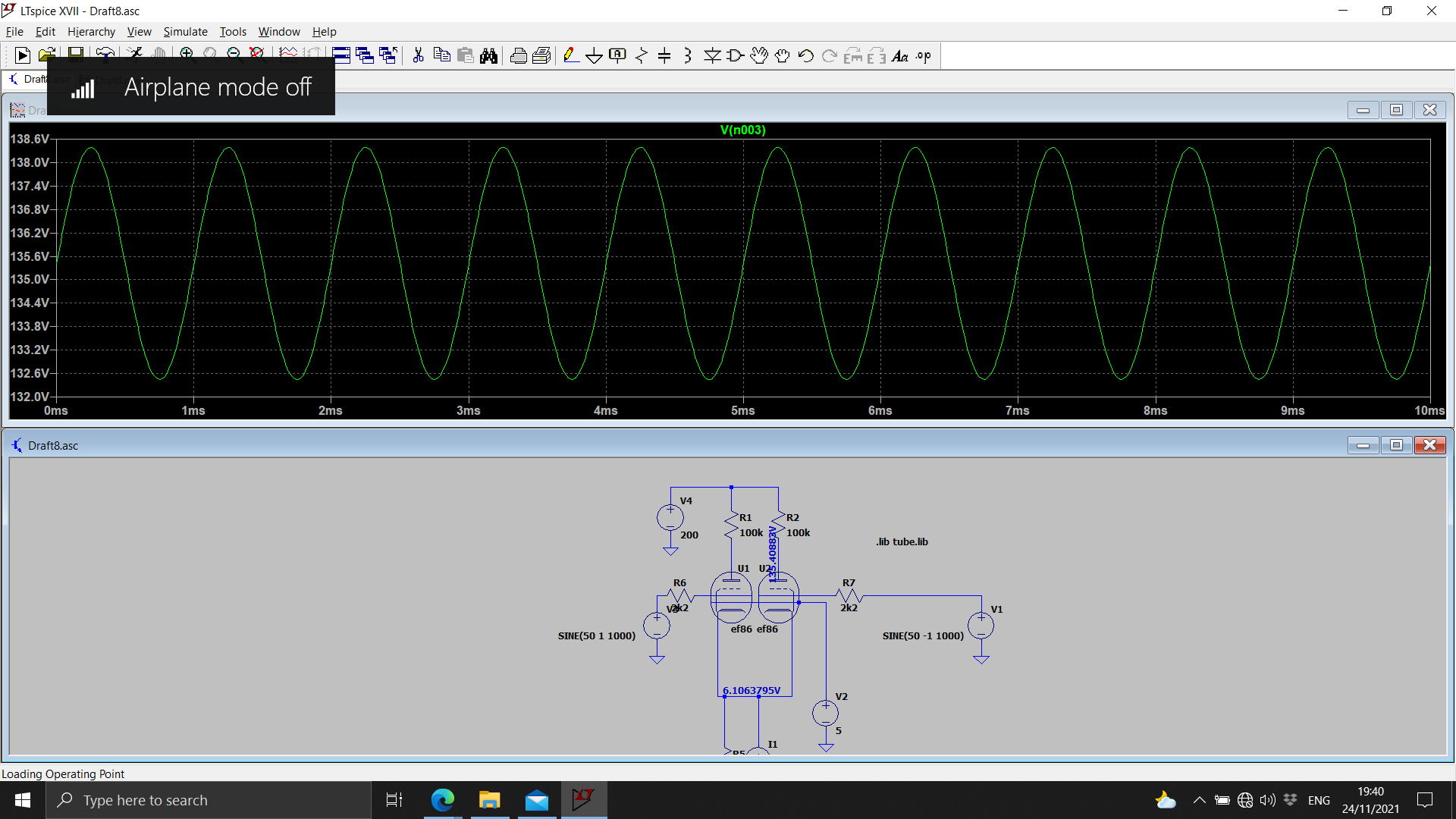Open the Simulate menu
Image resolution: width=1456 pixels, height=819 pixels.
185,31
